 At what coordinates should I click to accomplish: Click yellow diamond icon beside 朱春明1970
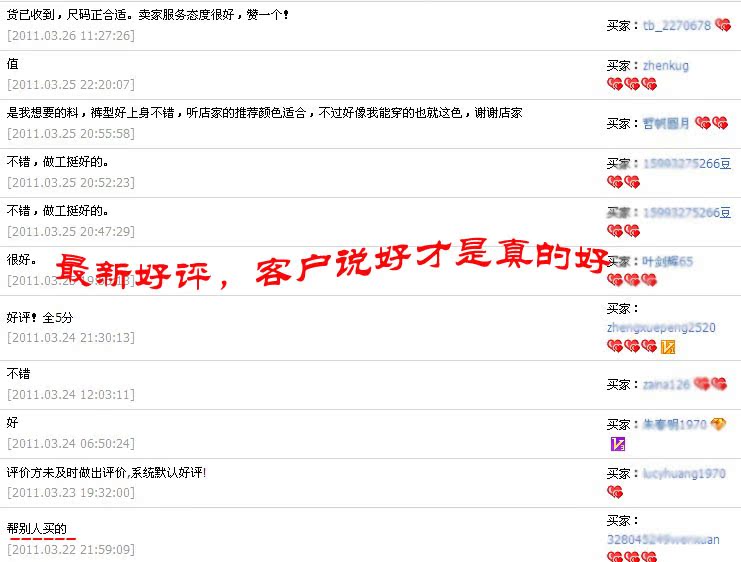(718, 424)
